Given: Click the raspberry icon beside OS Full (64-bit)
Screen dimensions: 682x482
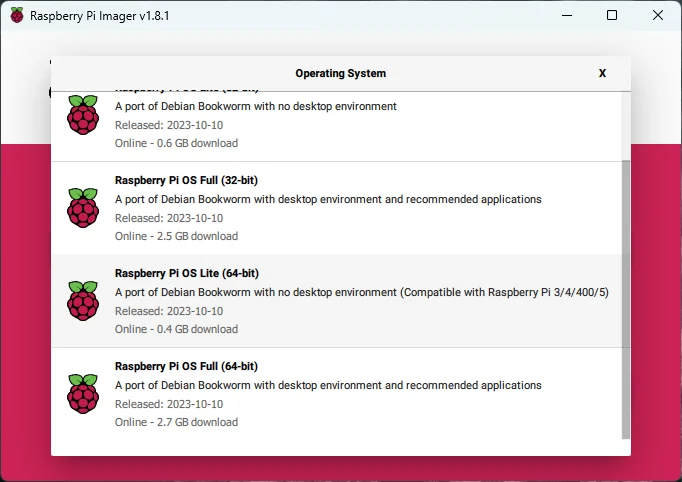Looking at the screenshot, I should (83, 393).
